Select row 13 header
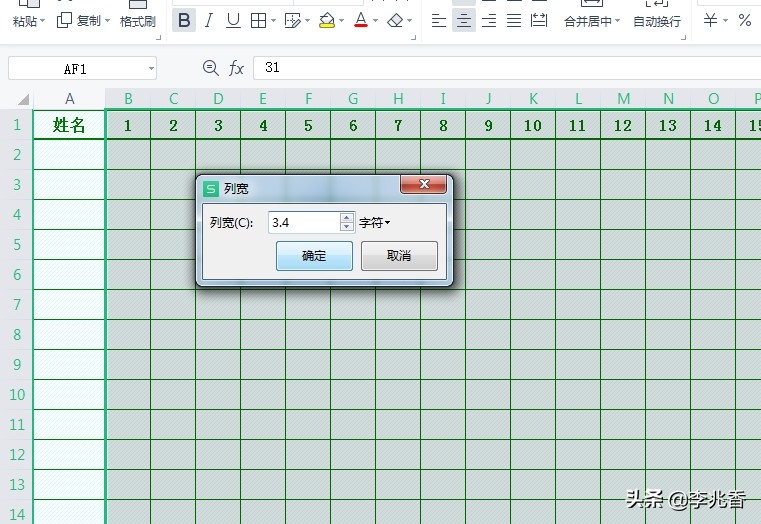Image resolution: width=761 pixels, height=524 pixels. (17, 484)
